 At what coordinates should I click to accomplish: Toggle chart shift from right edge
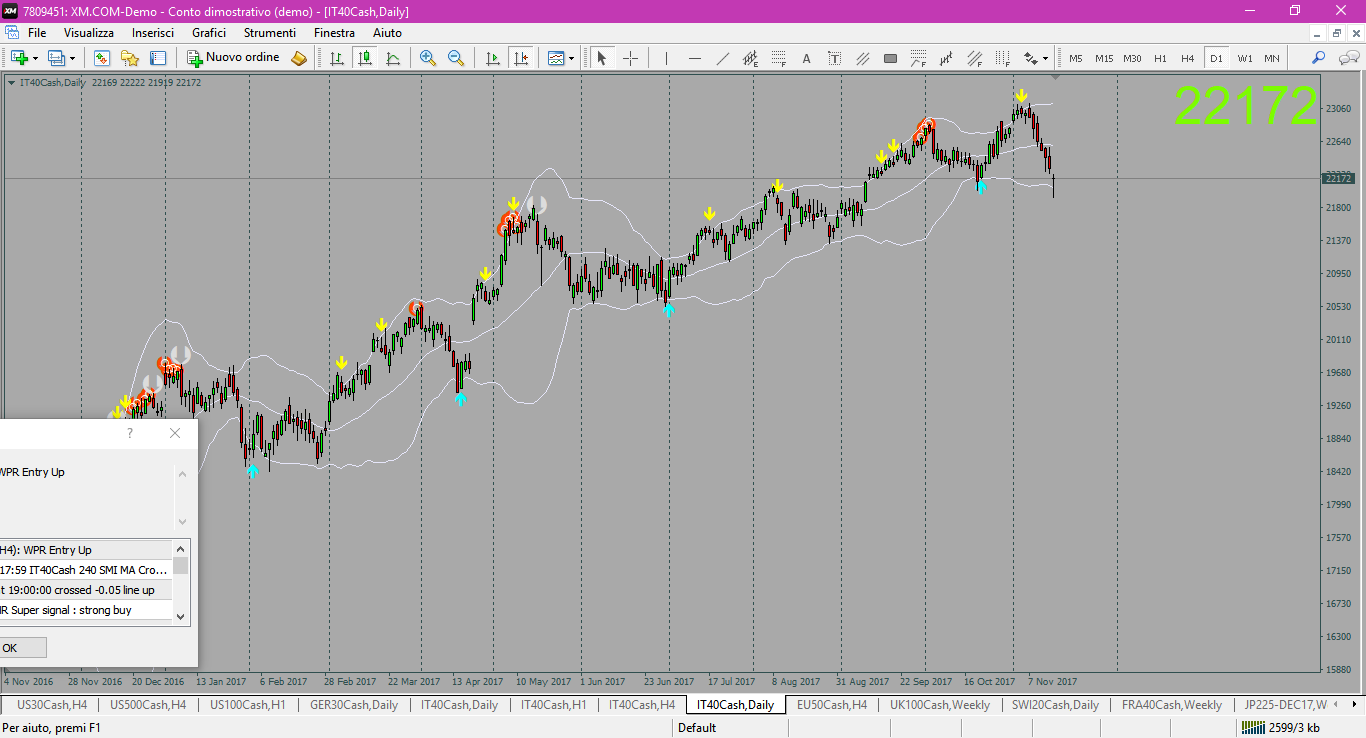[x=520, y=58]
